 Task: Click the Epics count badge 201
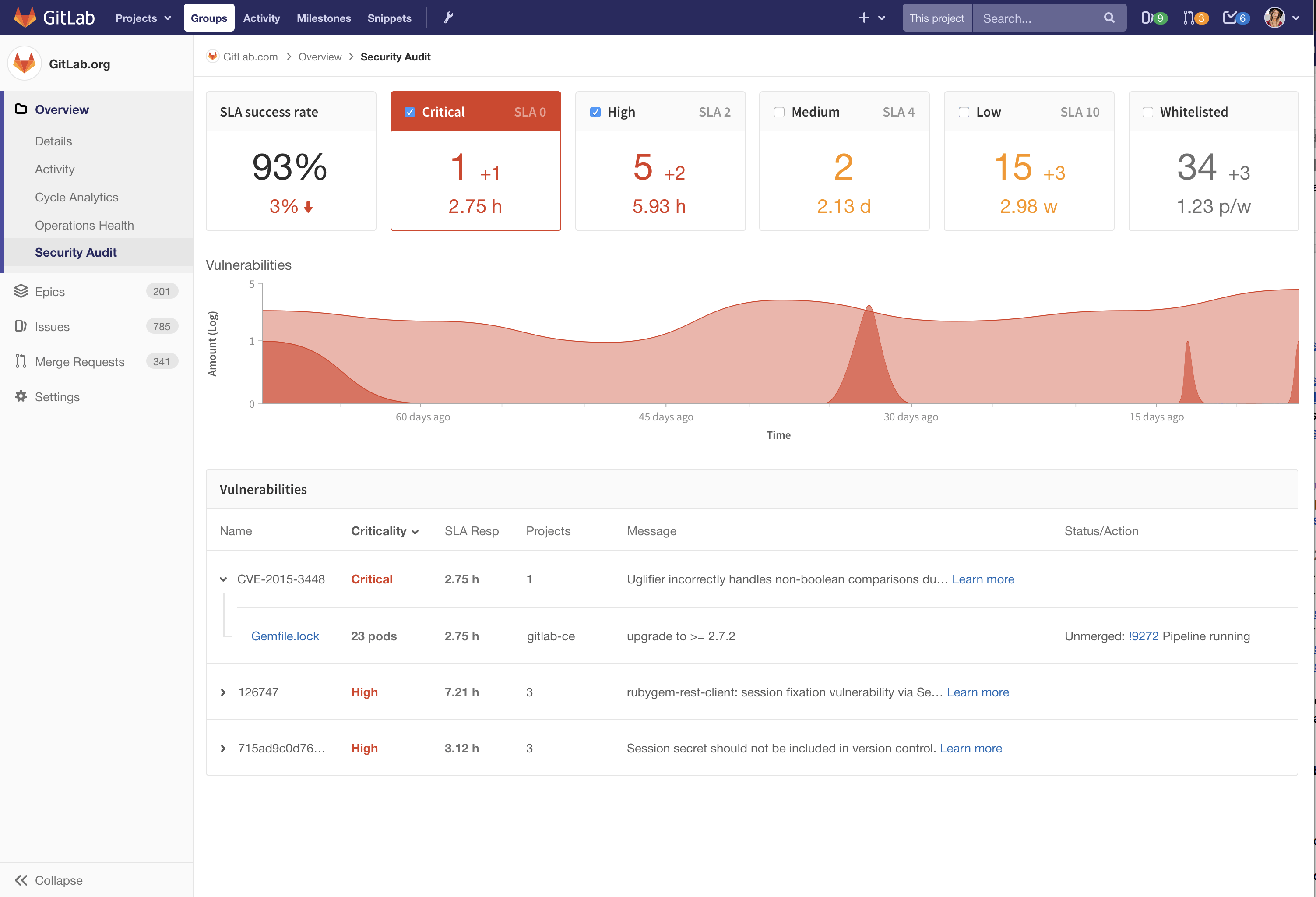point(162,291)
